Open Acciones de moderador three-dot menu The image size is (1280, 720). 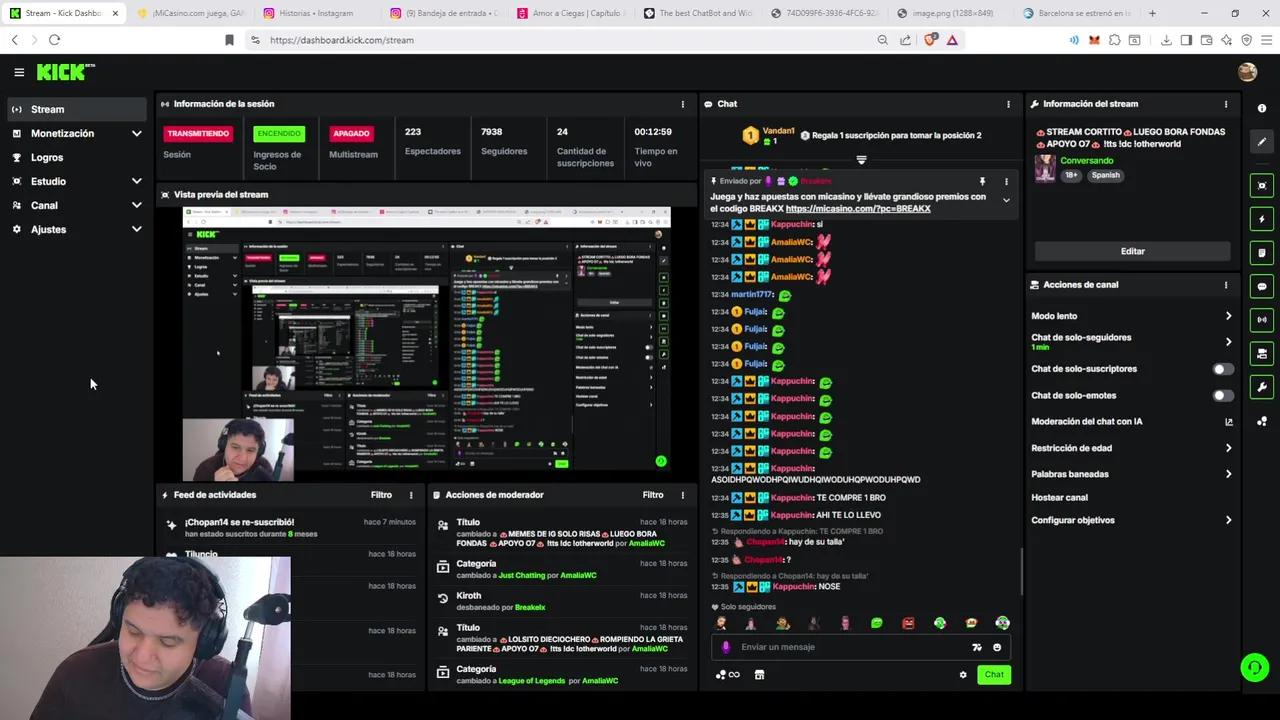point(683,495)
